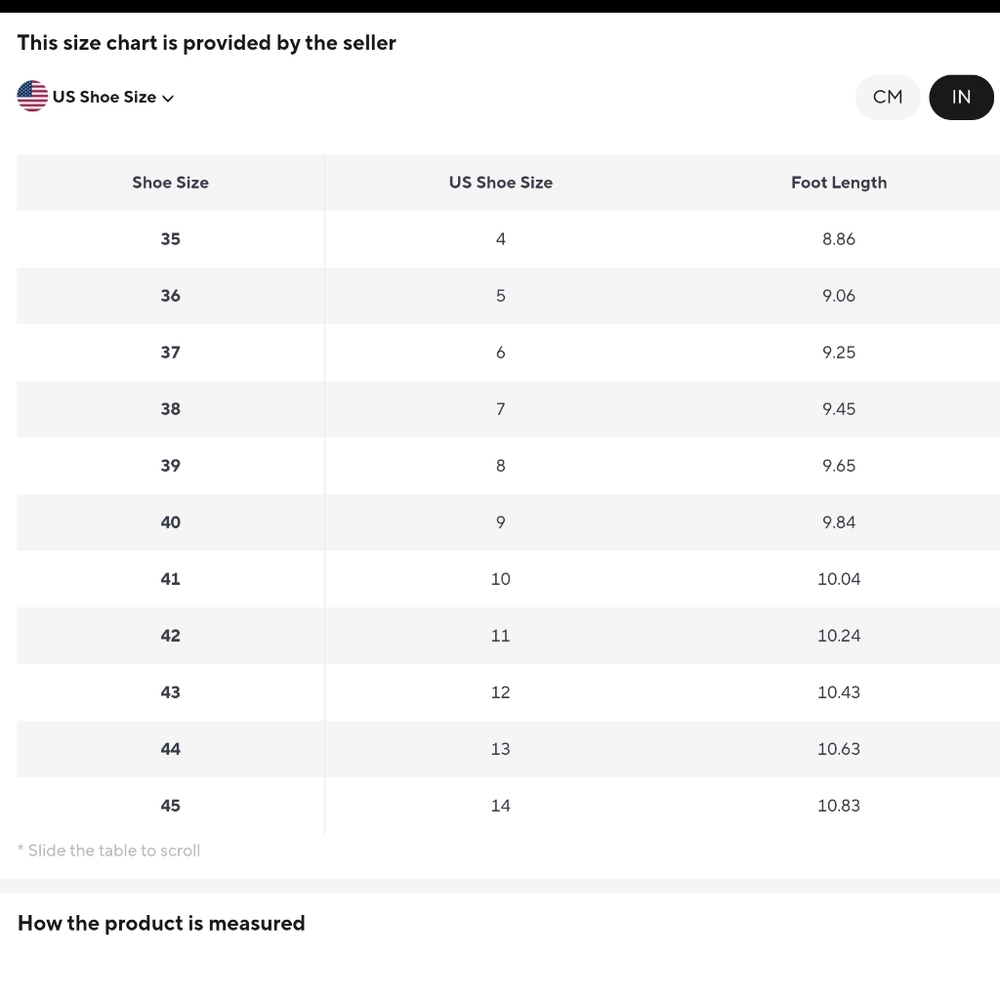Switch units to CM
The width and height of the screenshot is (1000, 999).
coord(888,97)
